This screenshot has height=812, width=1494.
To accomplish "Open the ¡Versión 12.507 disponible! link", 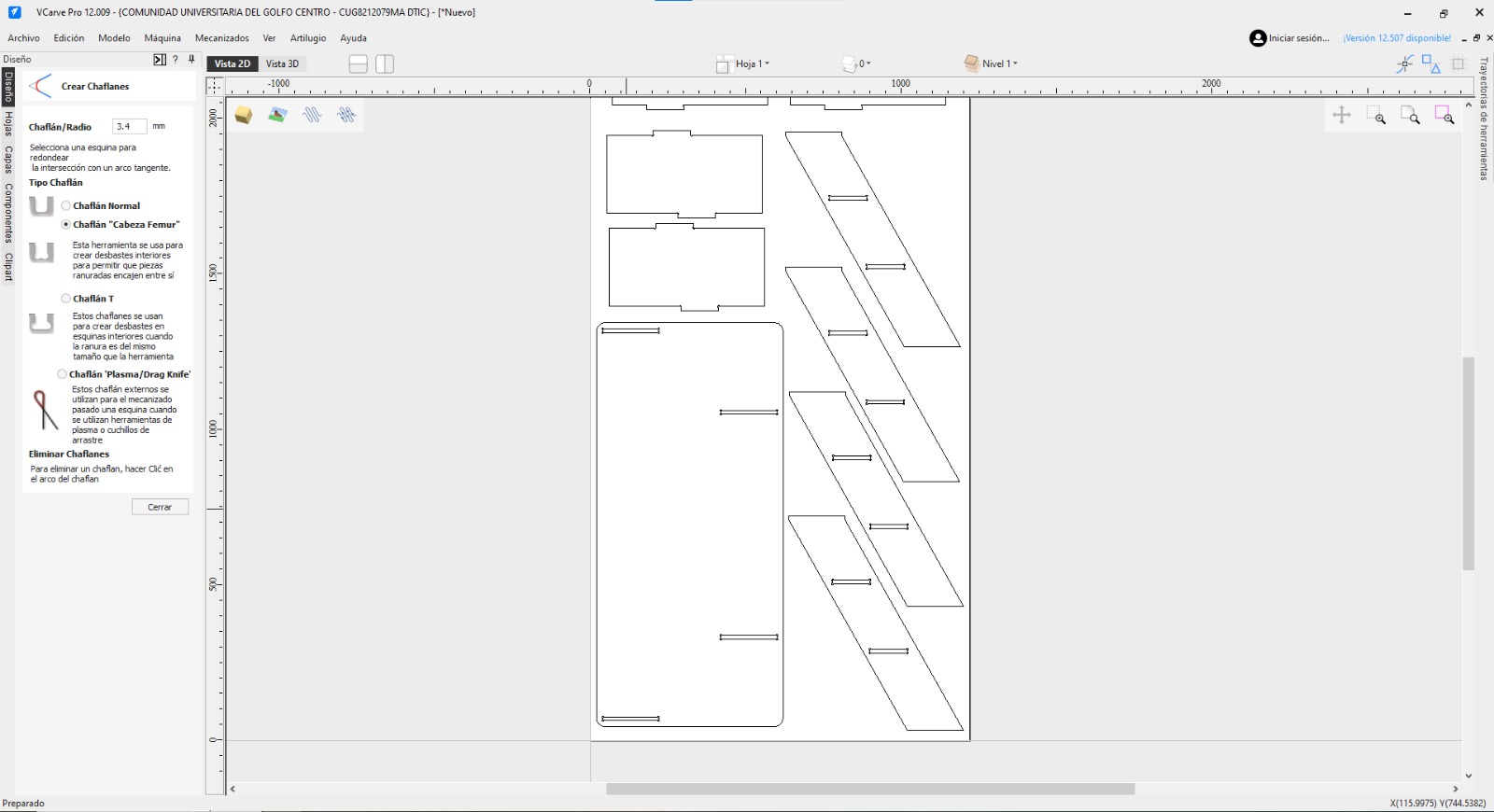I will [x=1397, y=38].
